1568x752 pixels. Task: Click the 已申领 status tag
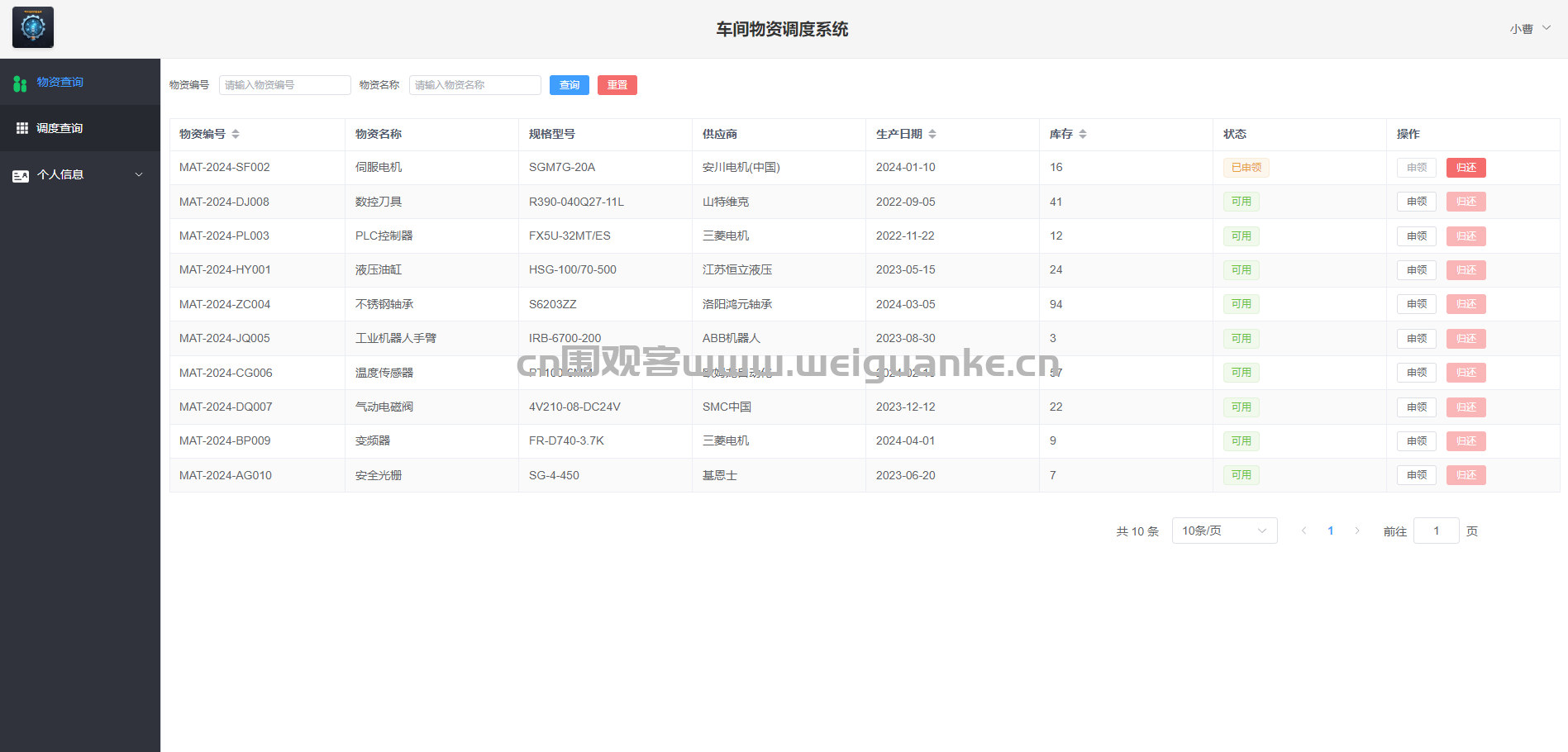(1246, 168)
